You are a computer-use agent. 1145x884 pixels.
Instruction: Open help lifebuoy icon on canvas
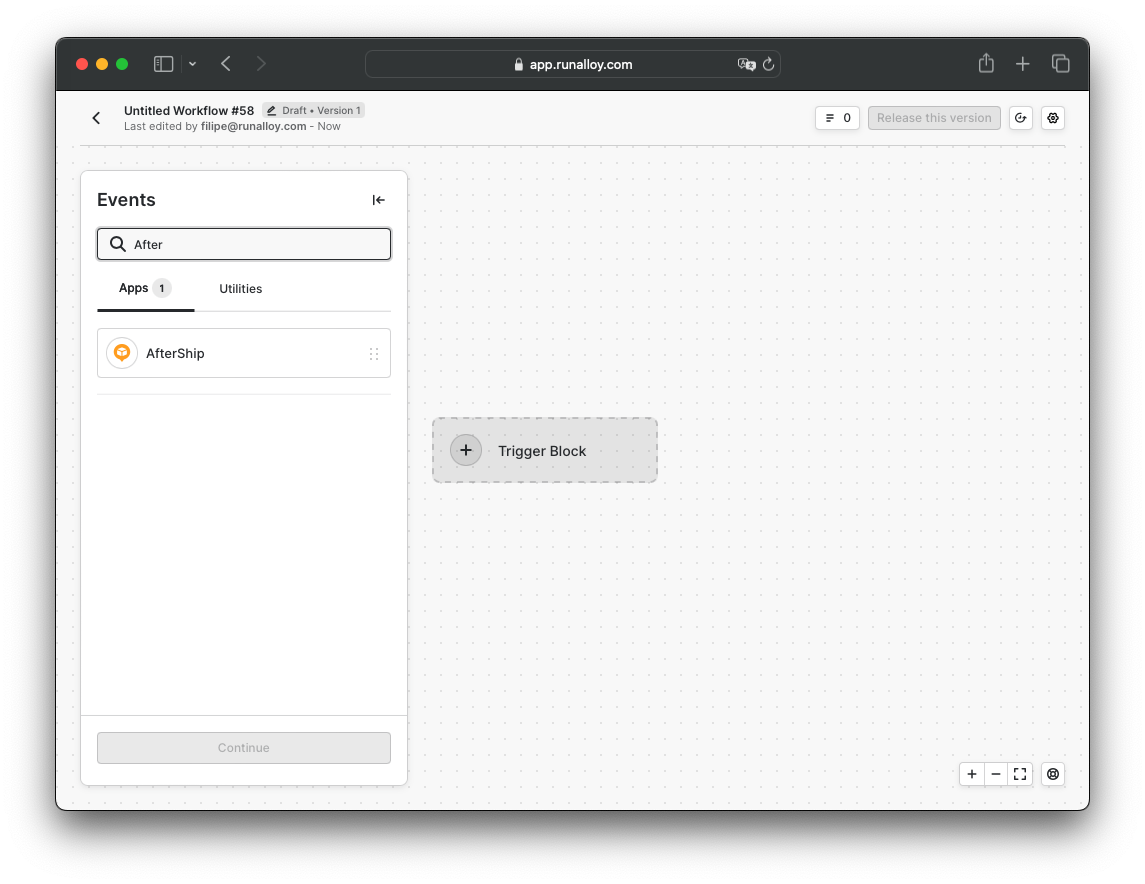(1053, 774)
